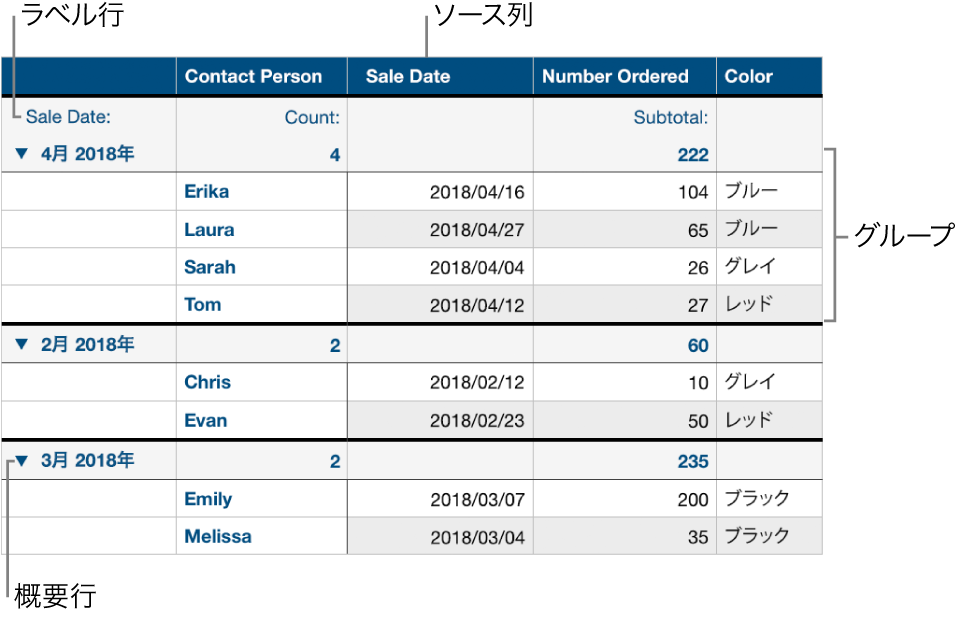Select Emily's number ordered cell 200
Screen dimensions: 969x617
(x=691, y=499)
